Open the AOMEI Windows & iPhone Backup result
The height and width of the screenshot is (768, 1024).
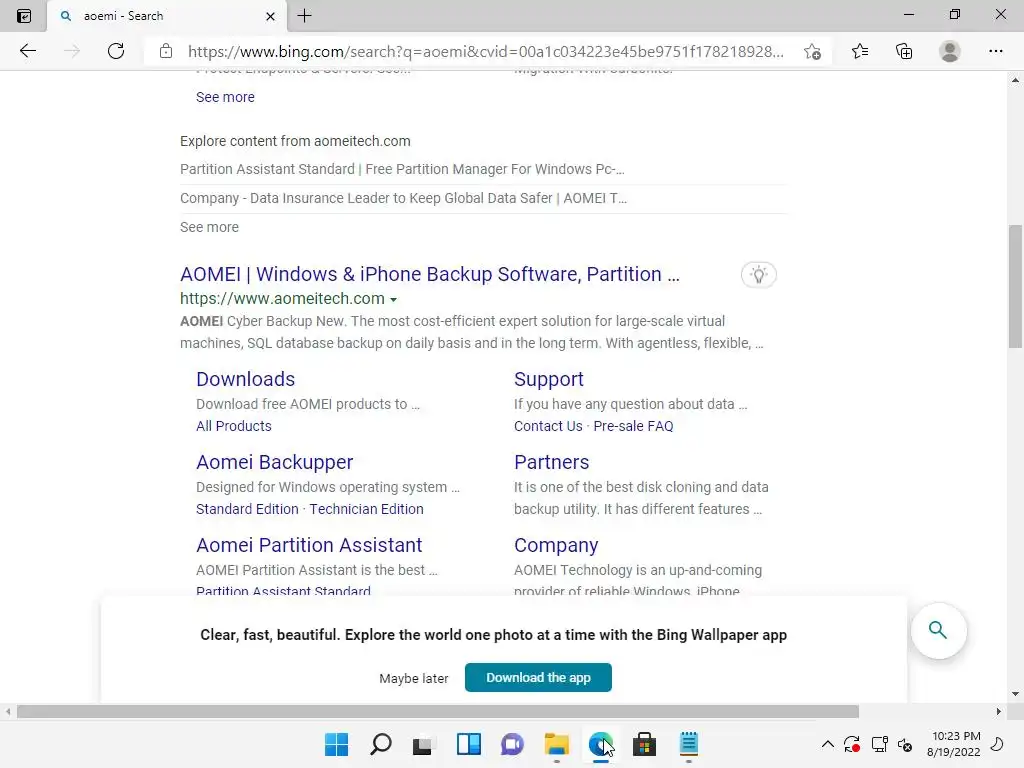pyautogui.click(x=430, y=274)
